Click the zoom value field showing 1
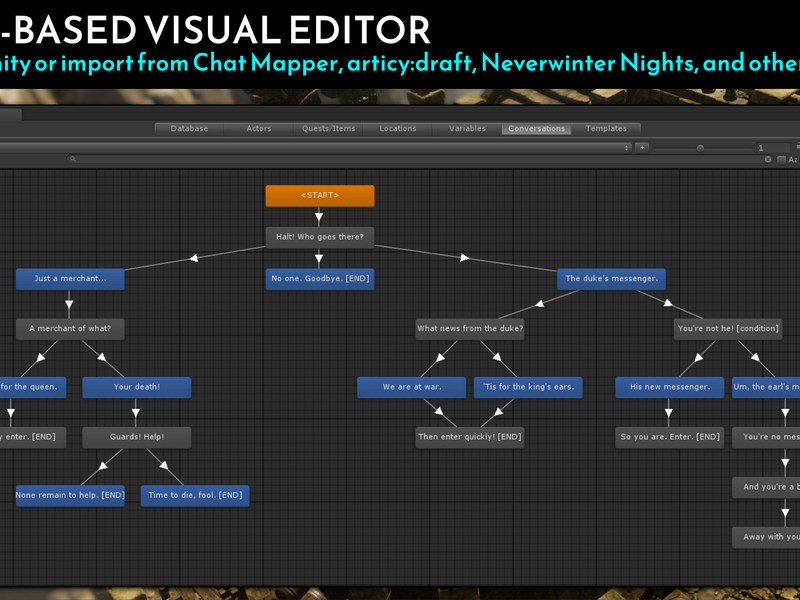 click(x=773, y=148)
